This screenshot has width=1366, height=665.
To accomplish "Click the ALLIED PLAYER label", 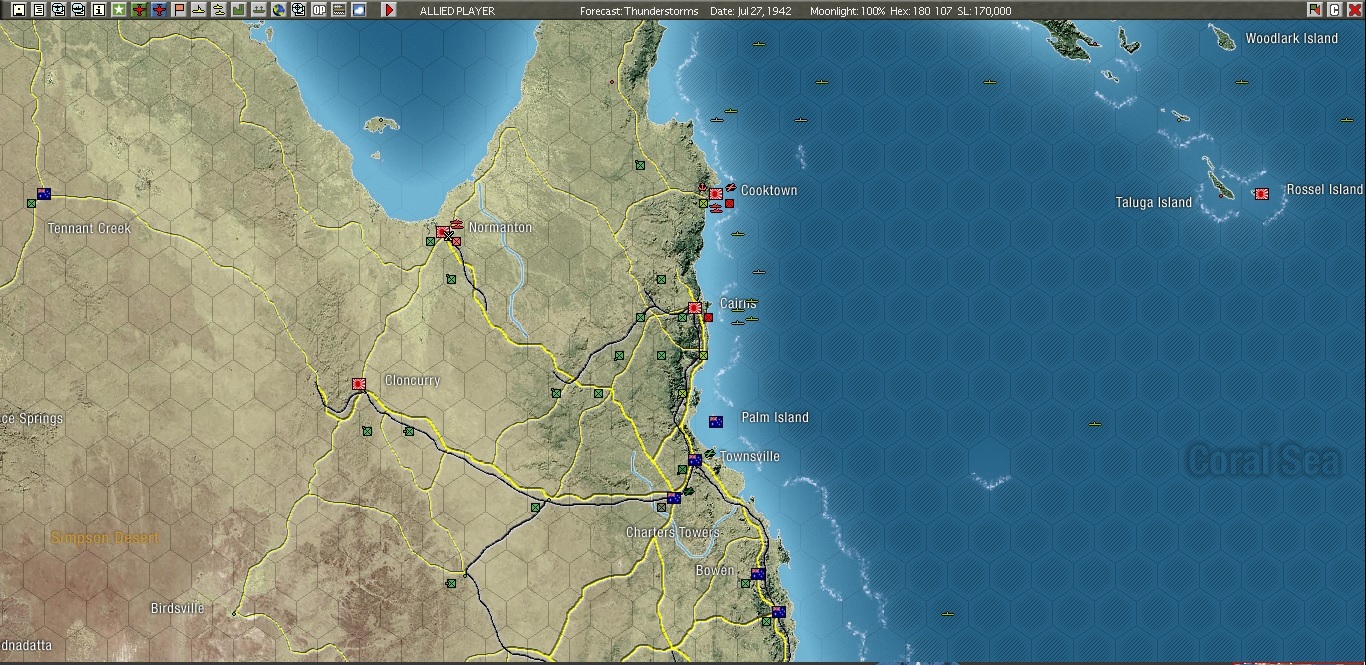I will 457,11.
